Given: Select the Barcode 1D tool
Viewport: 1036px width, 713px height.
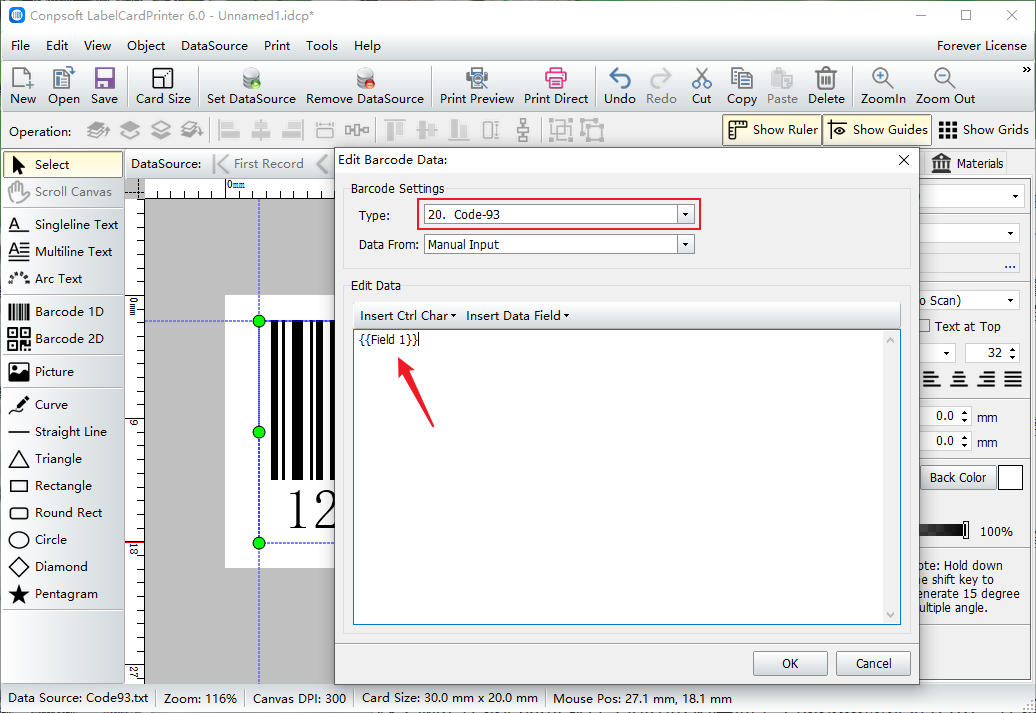Looking at the screenshot, I should [63, 311].
